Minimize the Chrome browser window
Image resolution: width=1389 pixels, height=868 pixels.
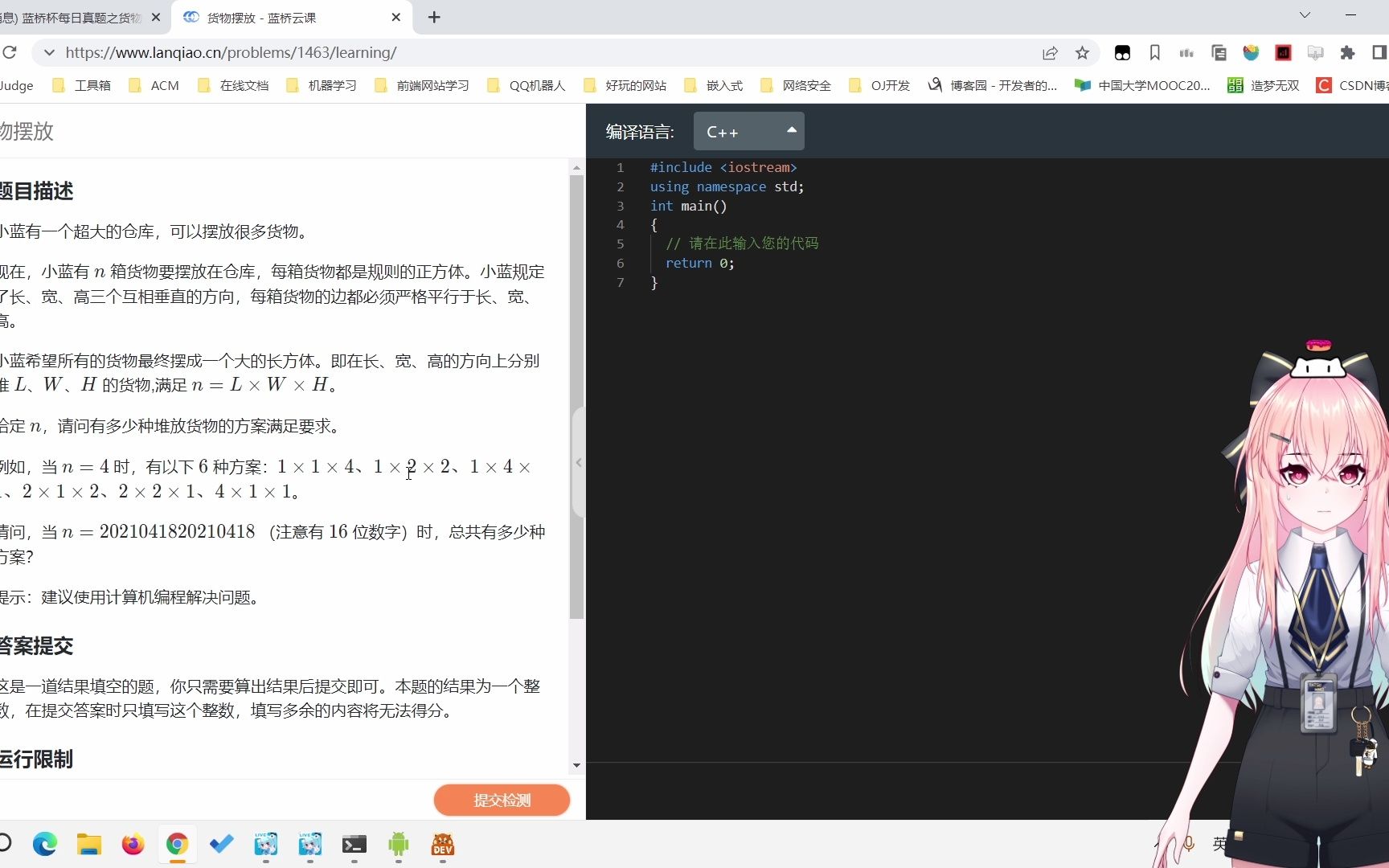click(1350, 15)
